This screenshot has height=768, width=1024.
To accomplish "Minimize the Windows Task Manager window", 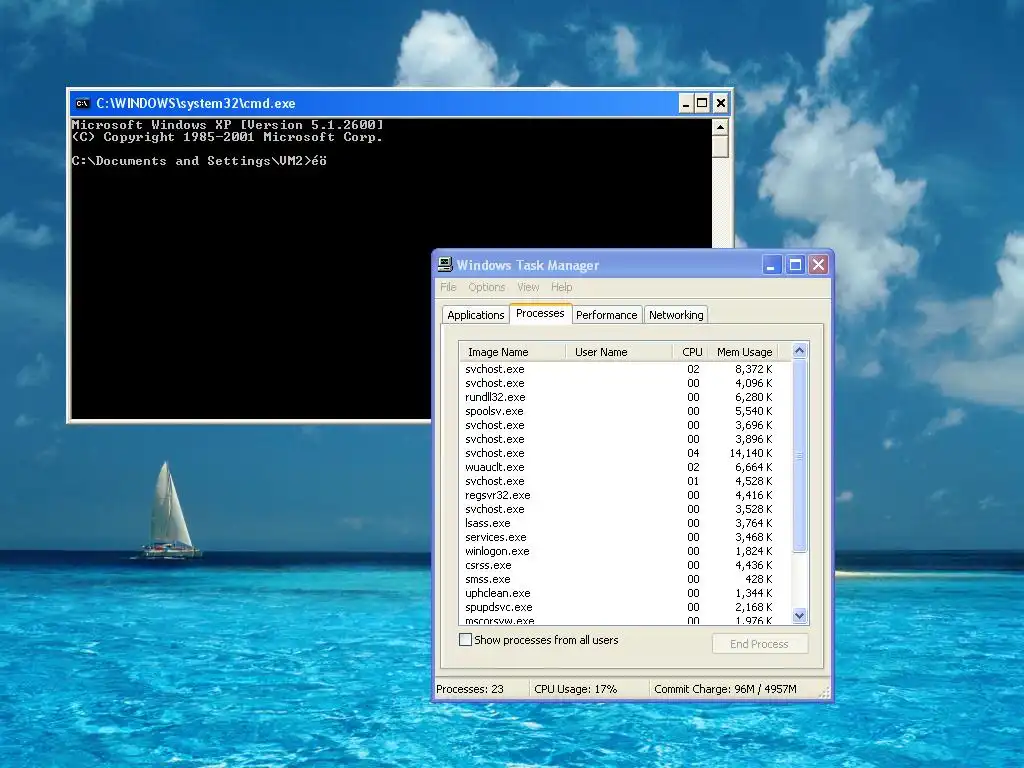I will pos(772,264).
